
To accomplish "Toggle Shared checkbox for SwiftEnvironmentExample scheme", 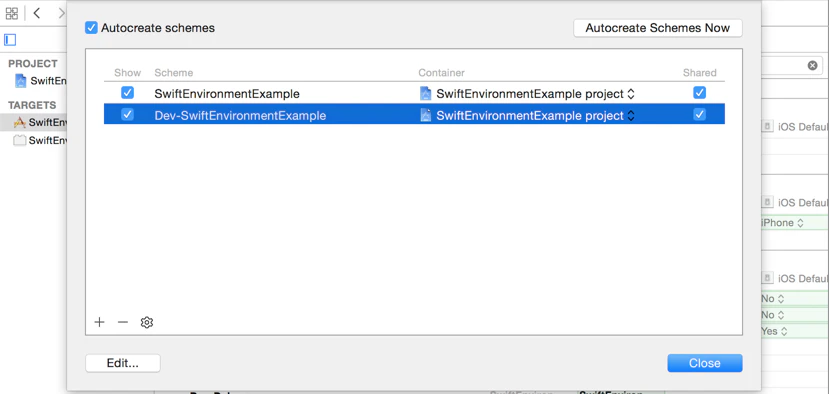I will 699,93.
